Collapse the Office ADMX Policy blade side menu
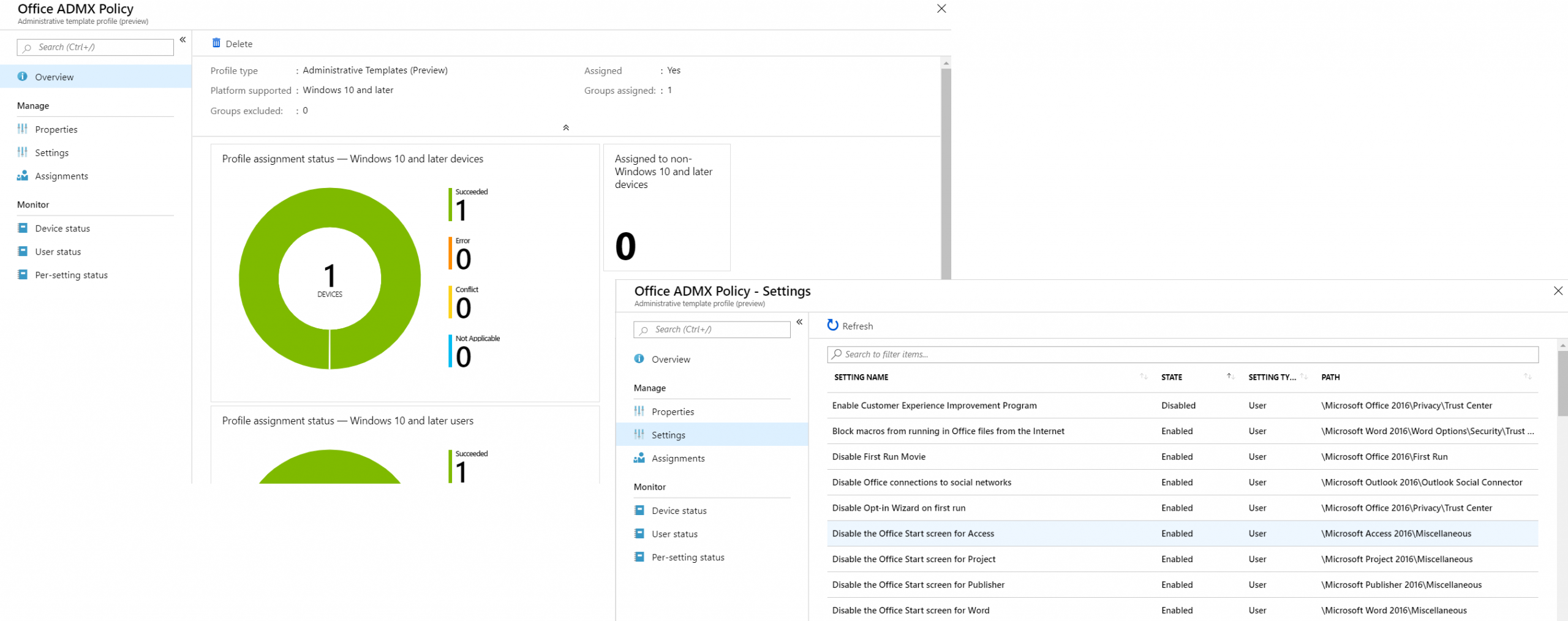This screenshot has height=621, width=1568. coord(183,40)
